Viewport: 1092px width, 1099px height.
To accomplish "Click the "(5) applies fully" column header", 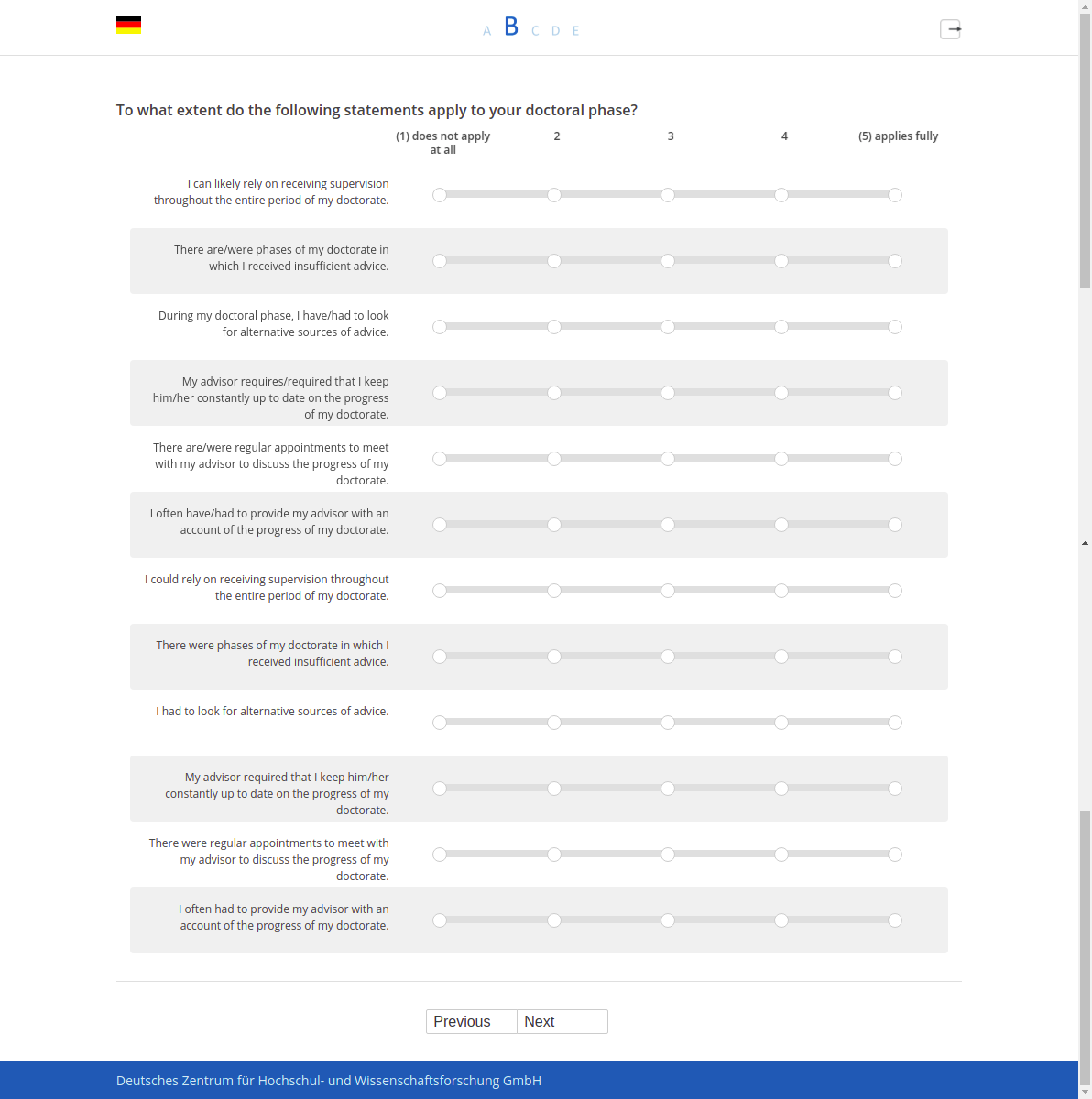I will [898, 136].
